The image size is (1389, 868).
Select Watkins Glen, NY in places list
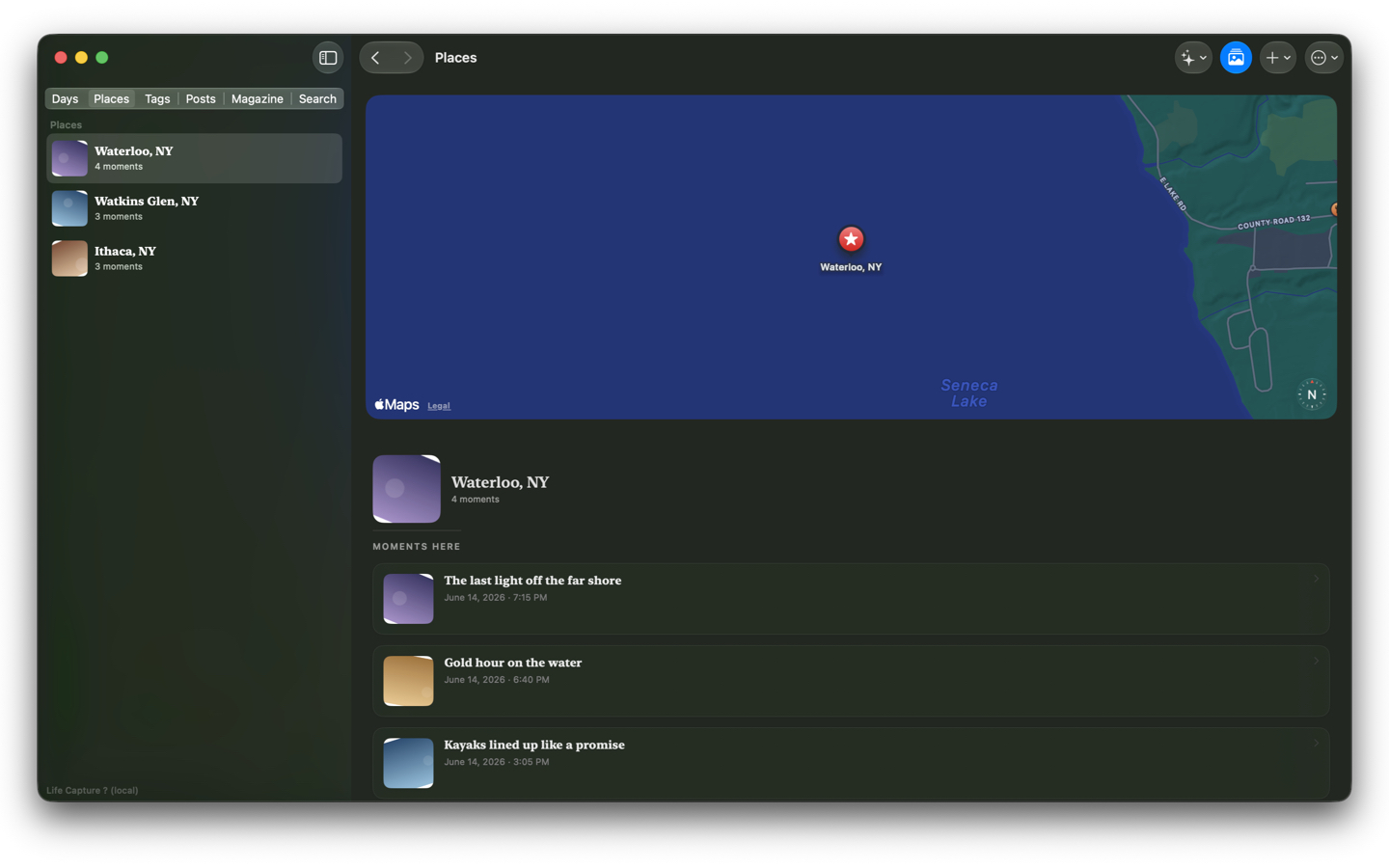point(195,208)
